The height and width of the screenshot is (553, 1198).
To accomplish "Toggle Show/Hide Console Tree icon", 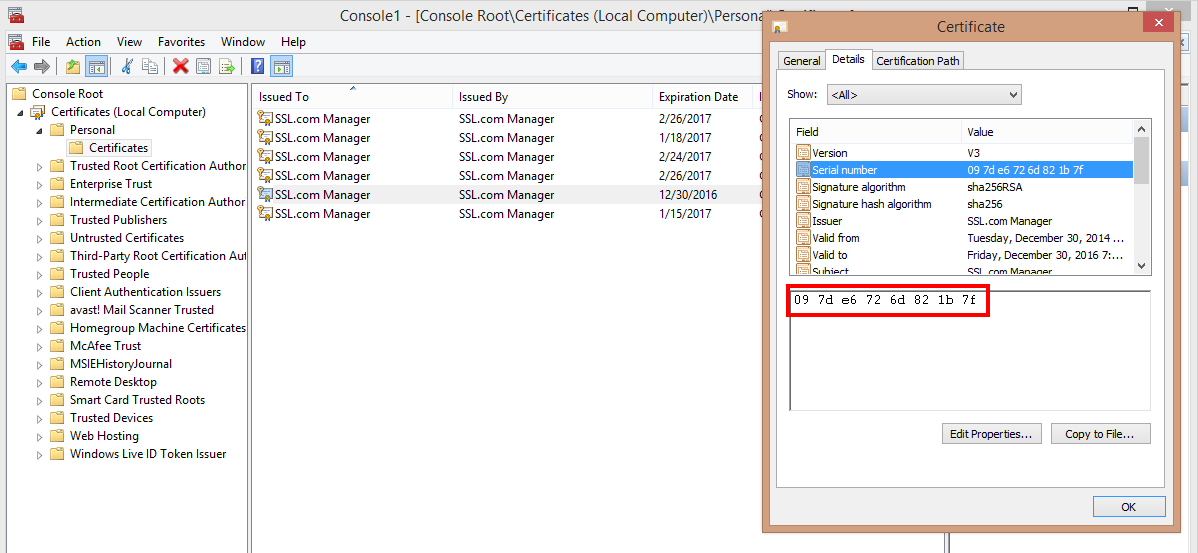I will (x=96, y=66).
